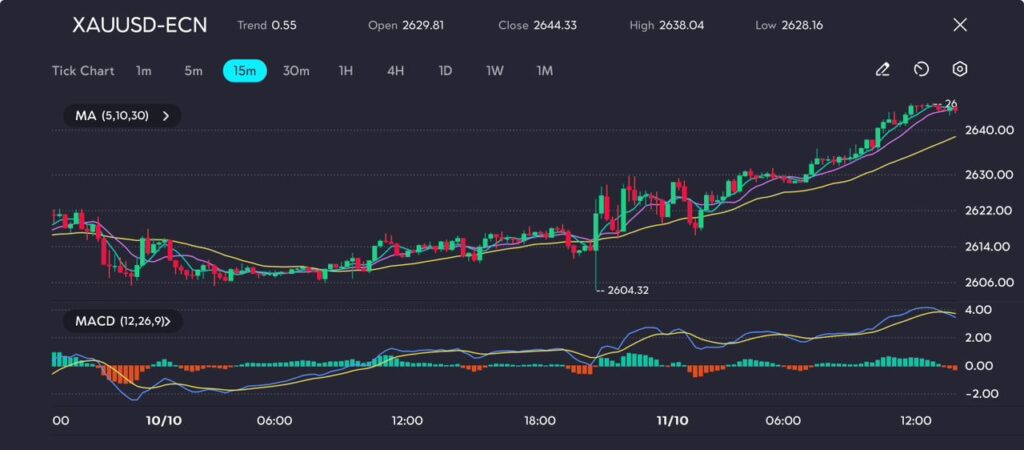
Task: Choose the 4H timeframe
Action: 395,71
